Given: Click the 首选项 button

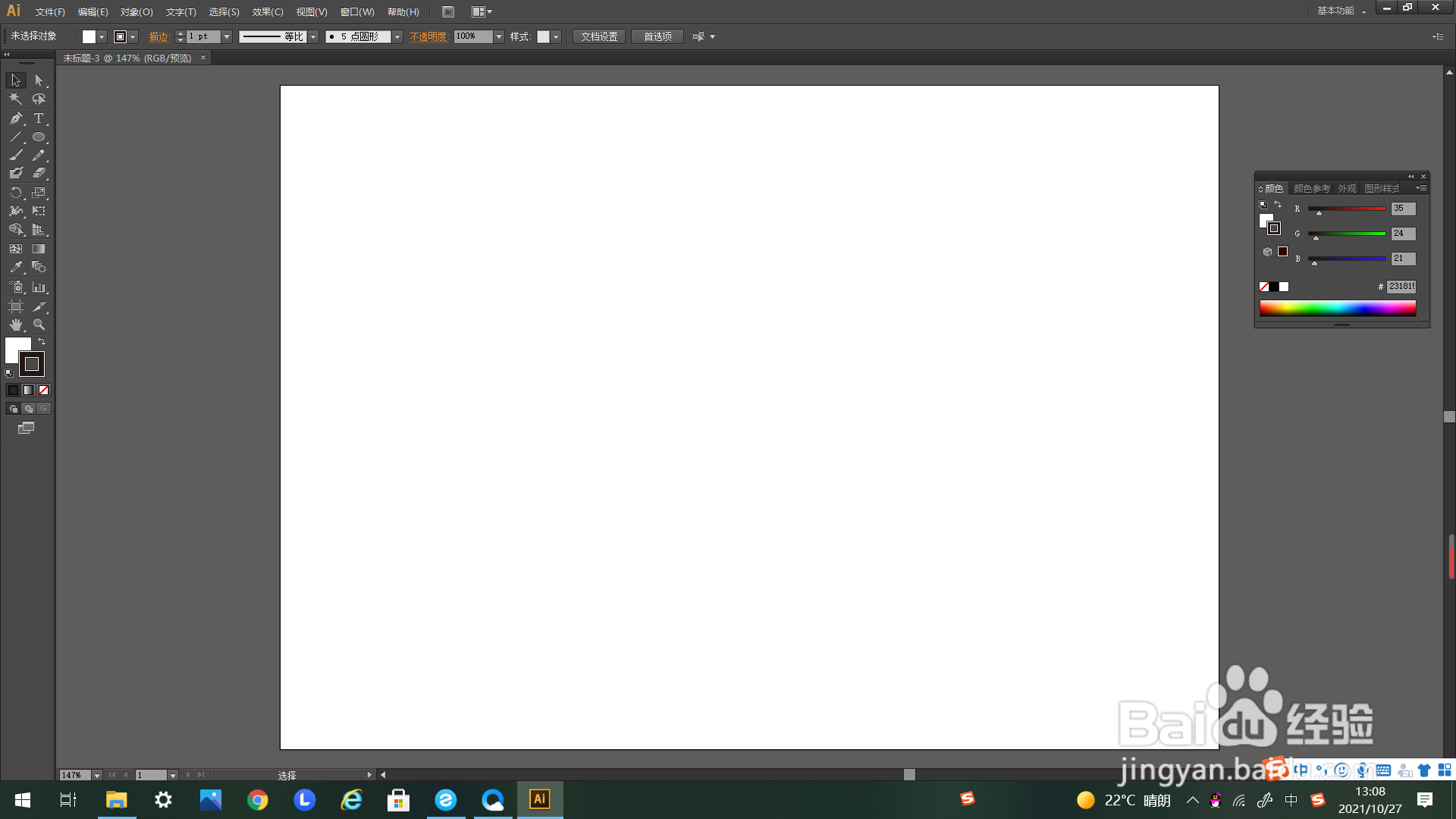Looking at the screenshot, I should 657,36.
